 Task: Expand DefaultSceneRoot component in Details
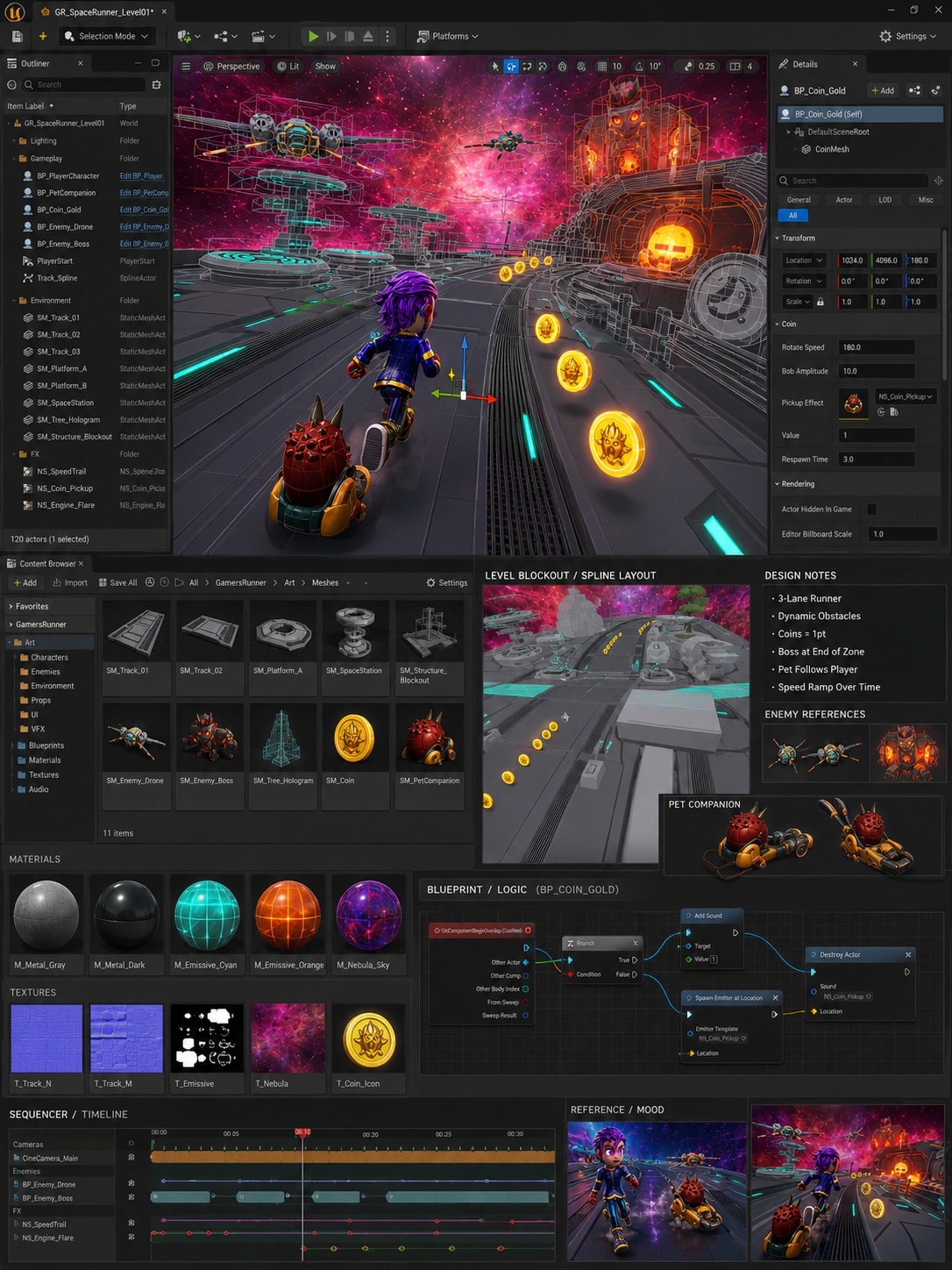[788, 132]
